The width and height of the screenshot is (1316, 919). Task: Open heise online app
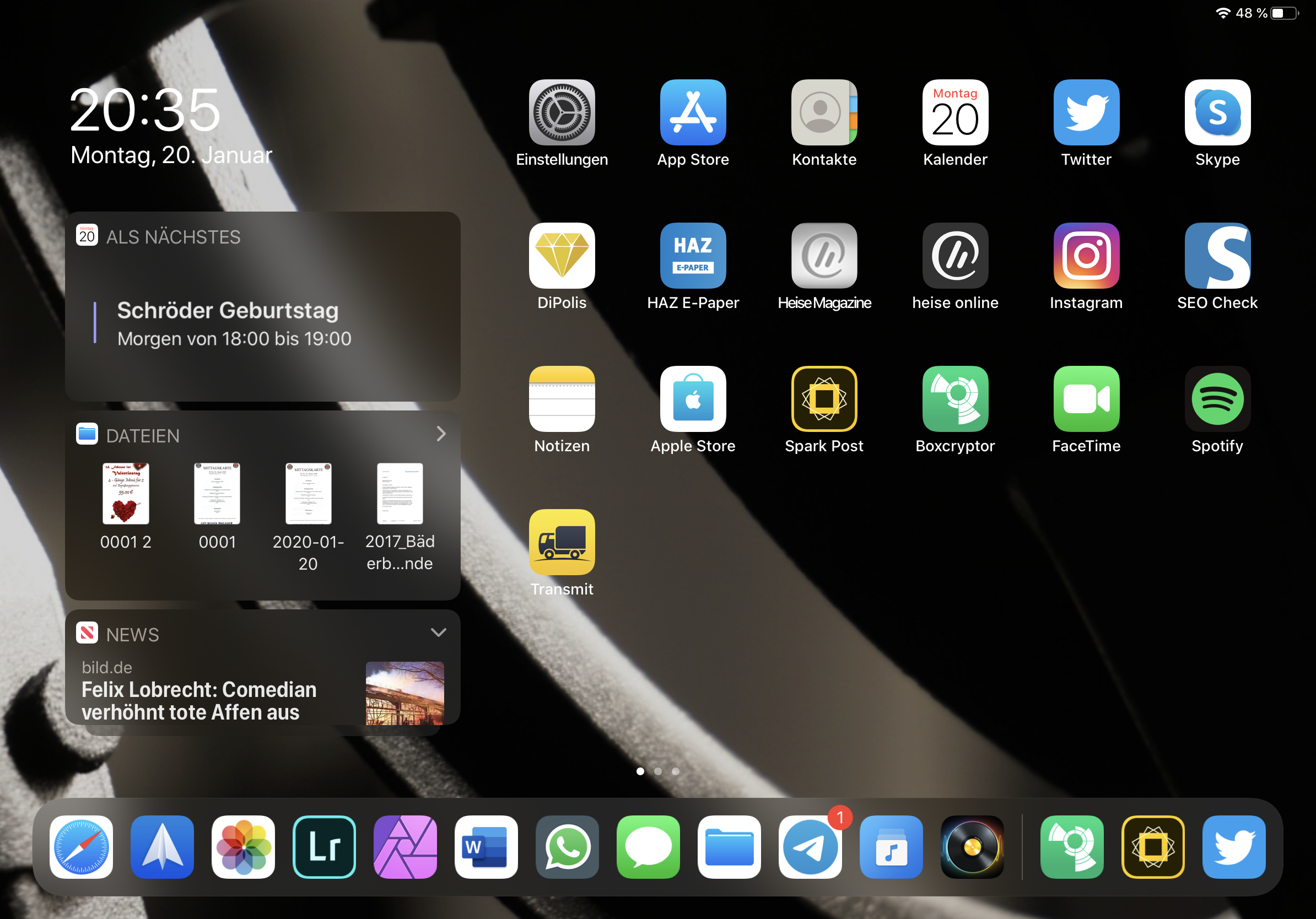coord(956,256)
